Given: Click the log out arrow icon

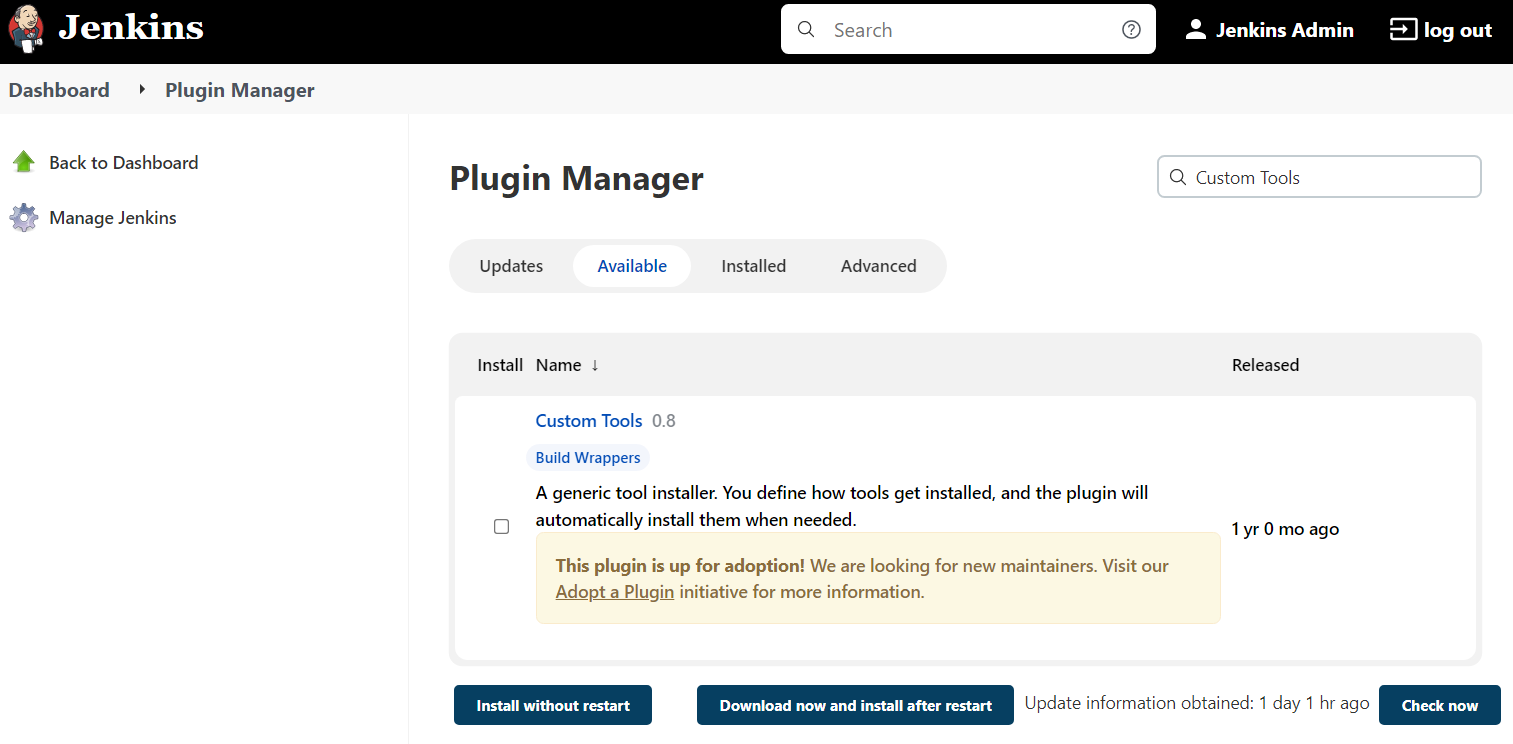Looking at the screenshot, I should click(1403, 30).
